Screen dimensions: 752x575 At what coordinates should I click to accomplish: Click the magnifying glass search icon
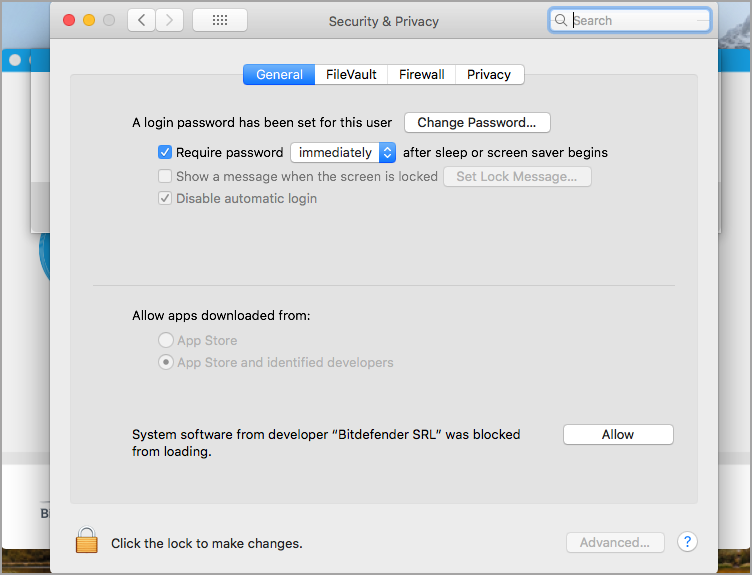pyautogui.click(x=560, y=20)
